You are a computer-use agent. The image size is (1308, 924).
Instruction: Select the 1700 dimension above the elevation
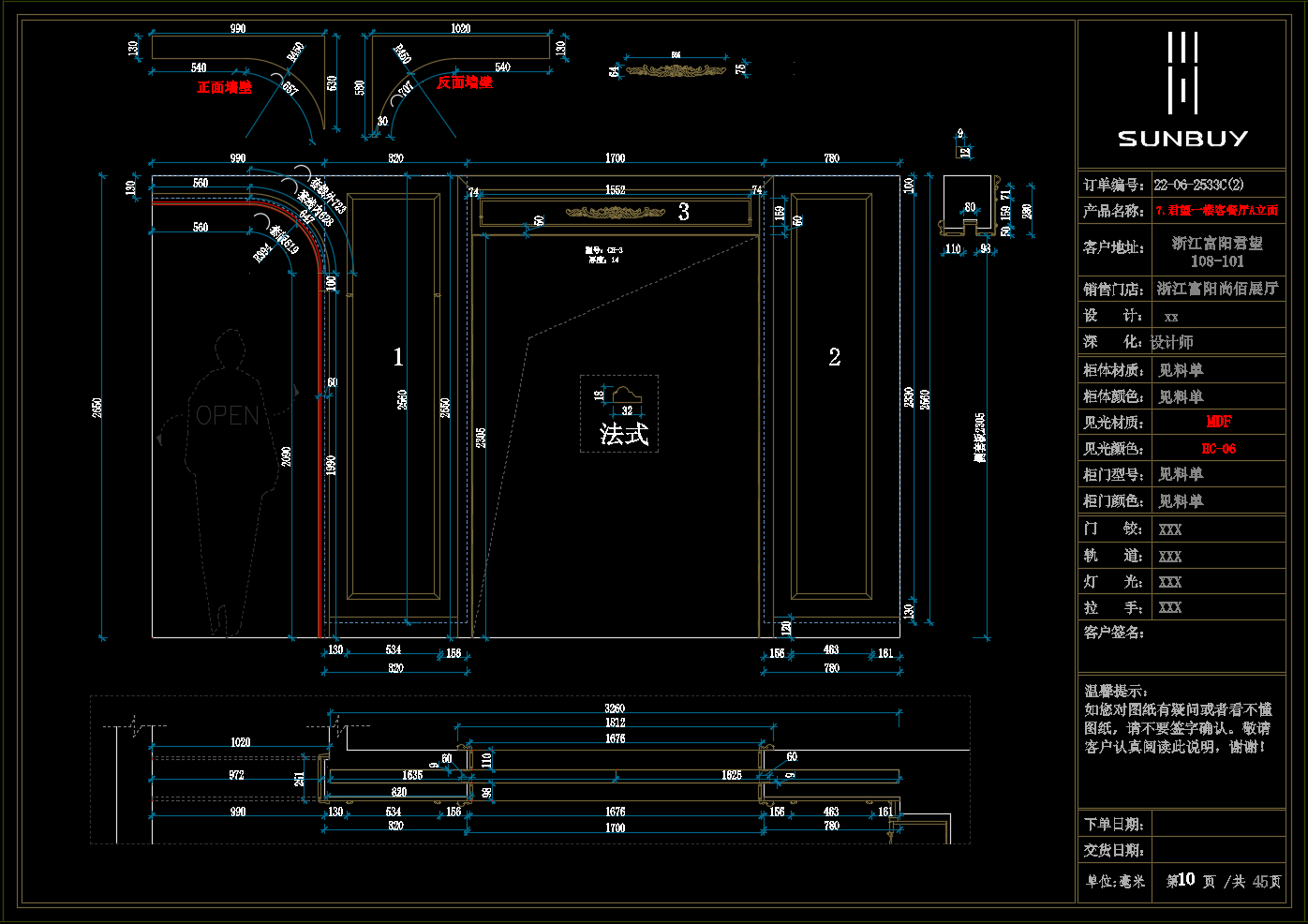coord(615,158)
